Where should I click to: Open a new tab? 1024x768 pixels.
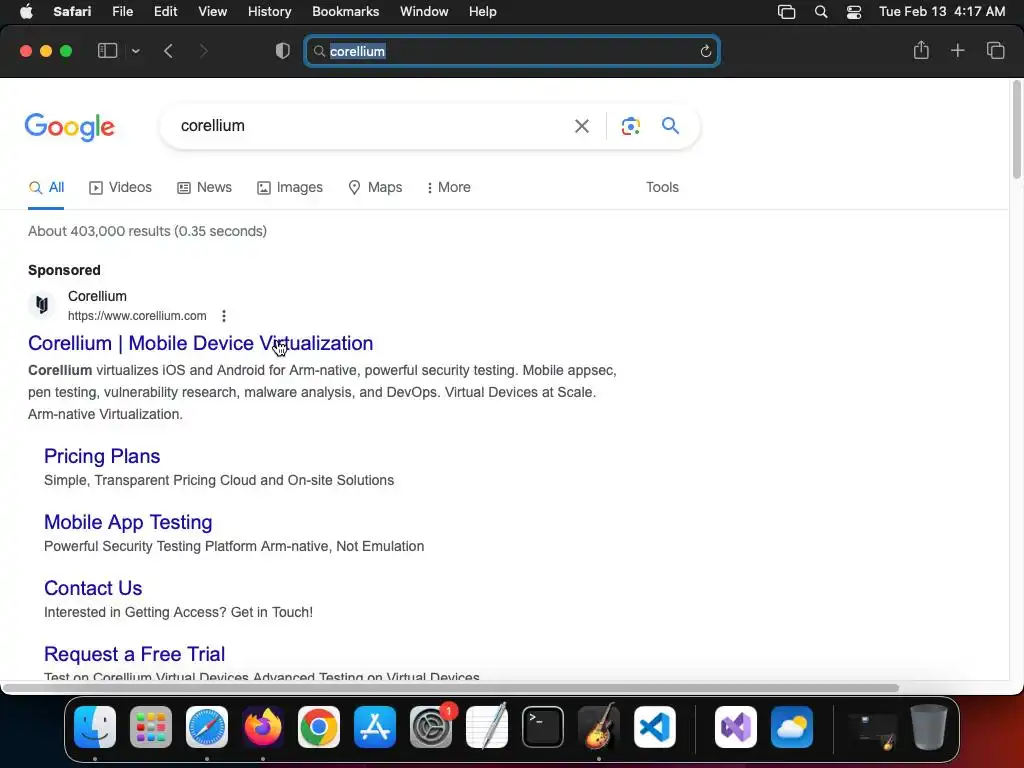[957, 50]
